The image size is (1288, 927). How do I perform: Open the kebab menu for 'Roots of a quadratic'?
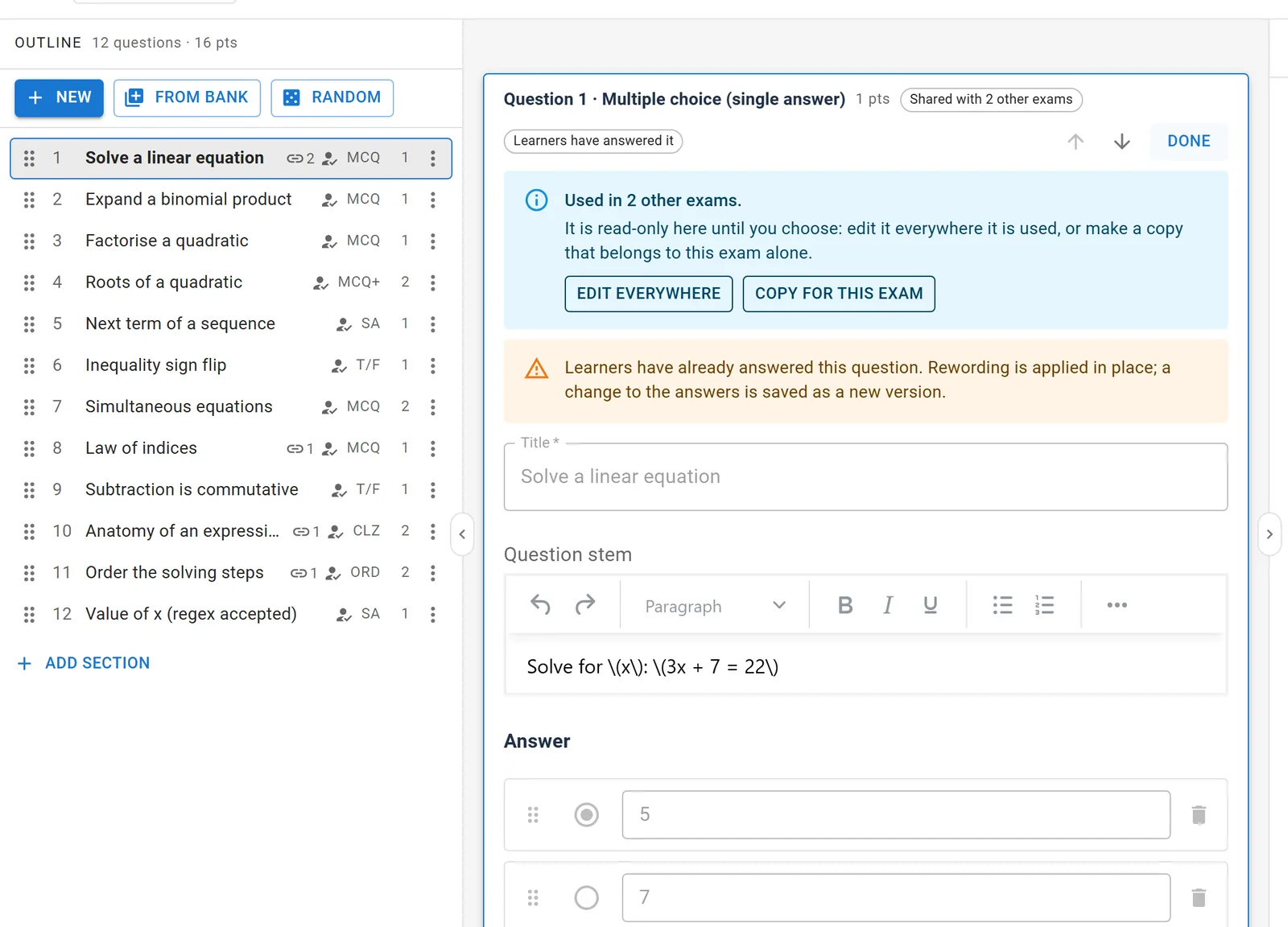point(433,282)
